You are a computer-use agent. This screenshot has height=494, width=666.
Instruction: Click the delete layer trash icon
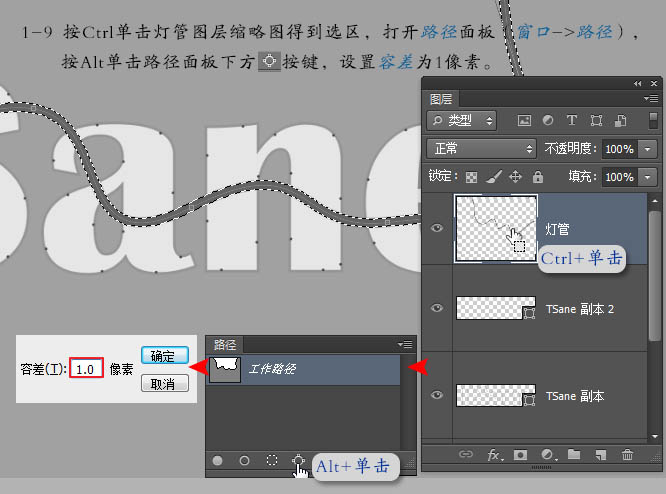(x=627, y=454)
